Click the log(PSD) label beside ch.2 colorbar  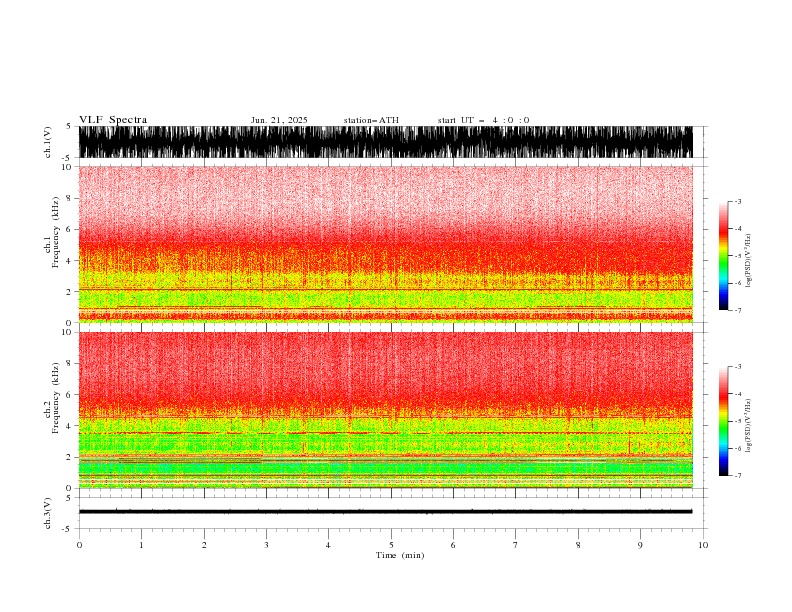pyautogui.click(x=749, y=426)
